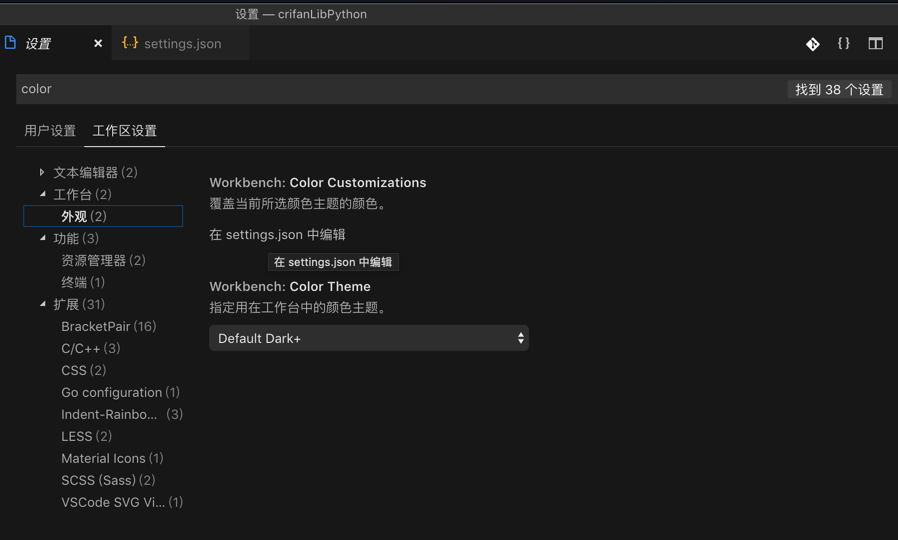Collapse the 扩展 tree arrow

42,304
